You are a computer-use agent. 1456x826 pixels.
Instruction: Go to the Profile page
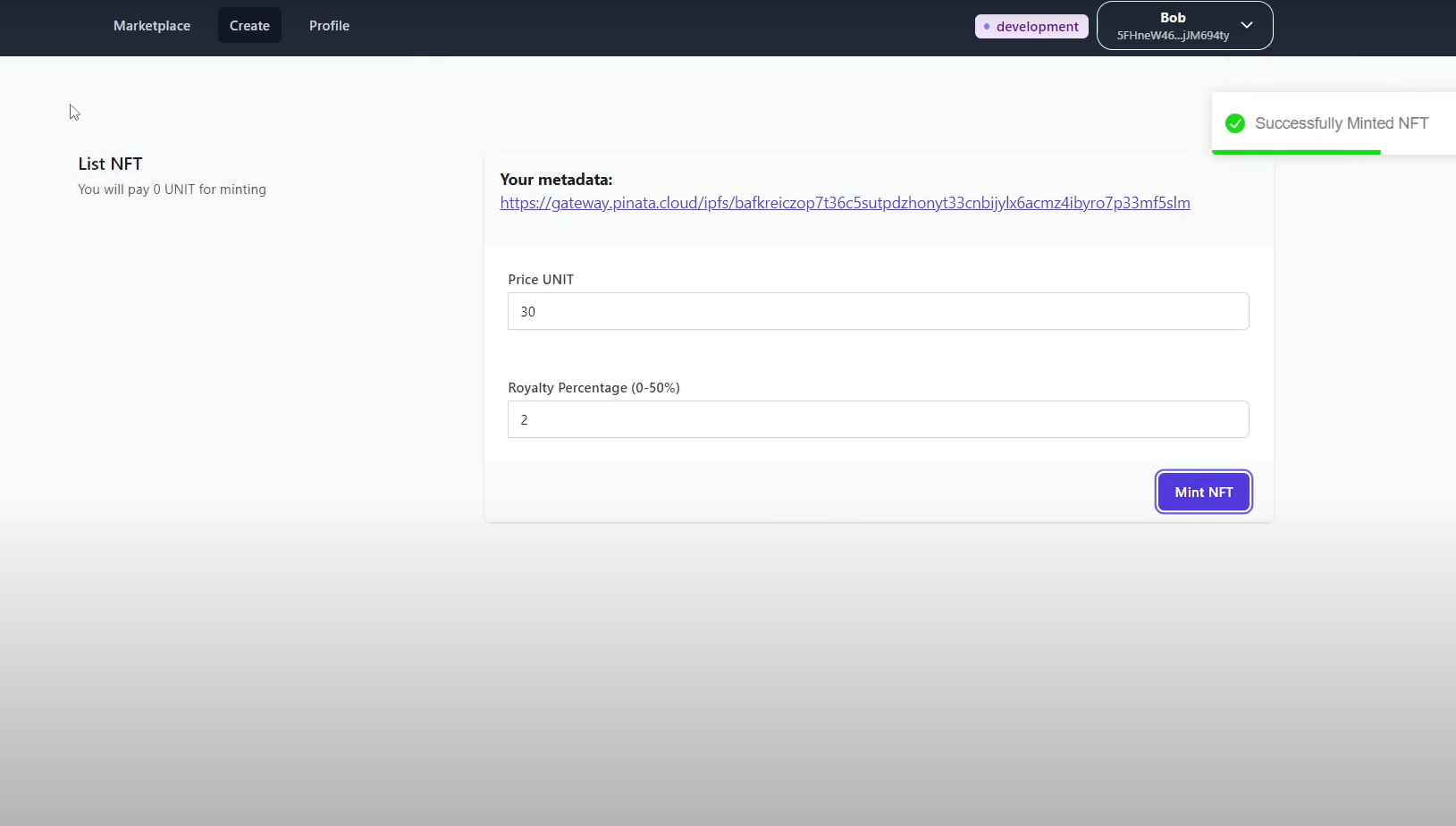point(329,26)
